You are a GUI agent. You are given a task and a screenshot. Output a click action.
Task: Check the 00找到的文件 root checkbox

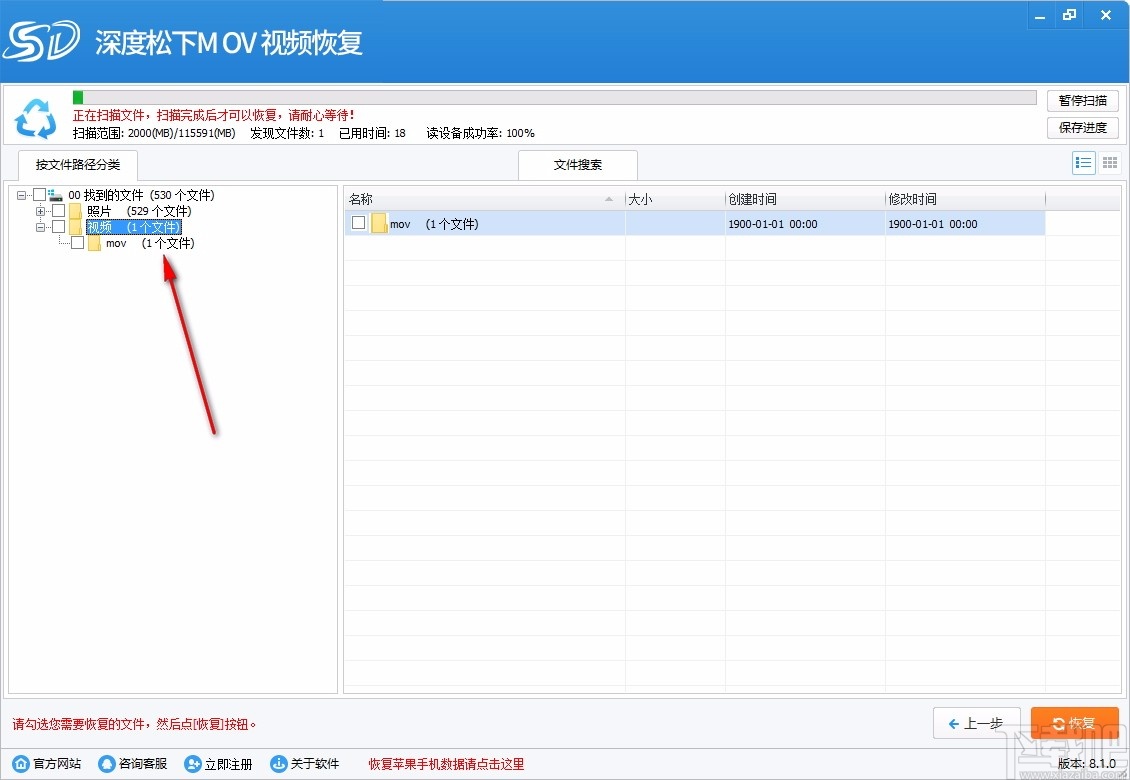click(39, 194)
